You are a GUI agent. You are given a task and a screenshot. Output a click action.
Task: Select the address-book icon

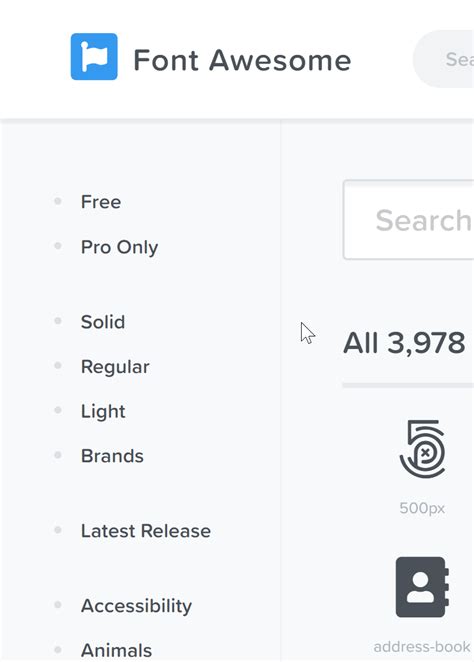[x=422, y=587]
